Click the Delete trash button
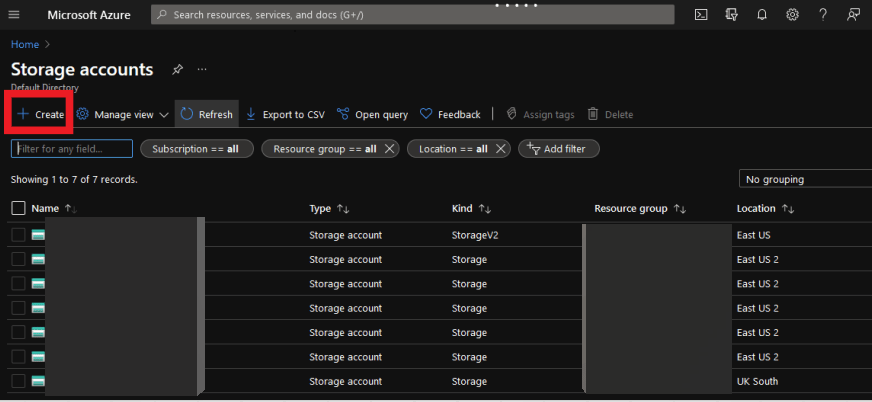Screen dimensions: 872x402 coord(611,115)
